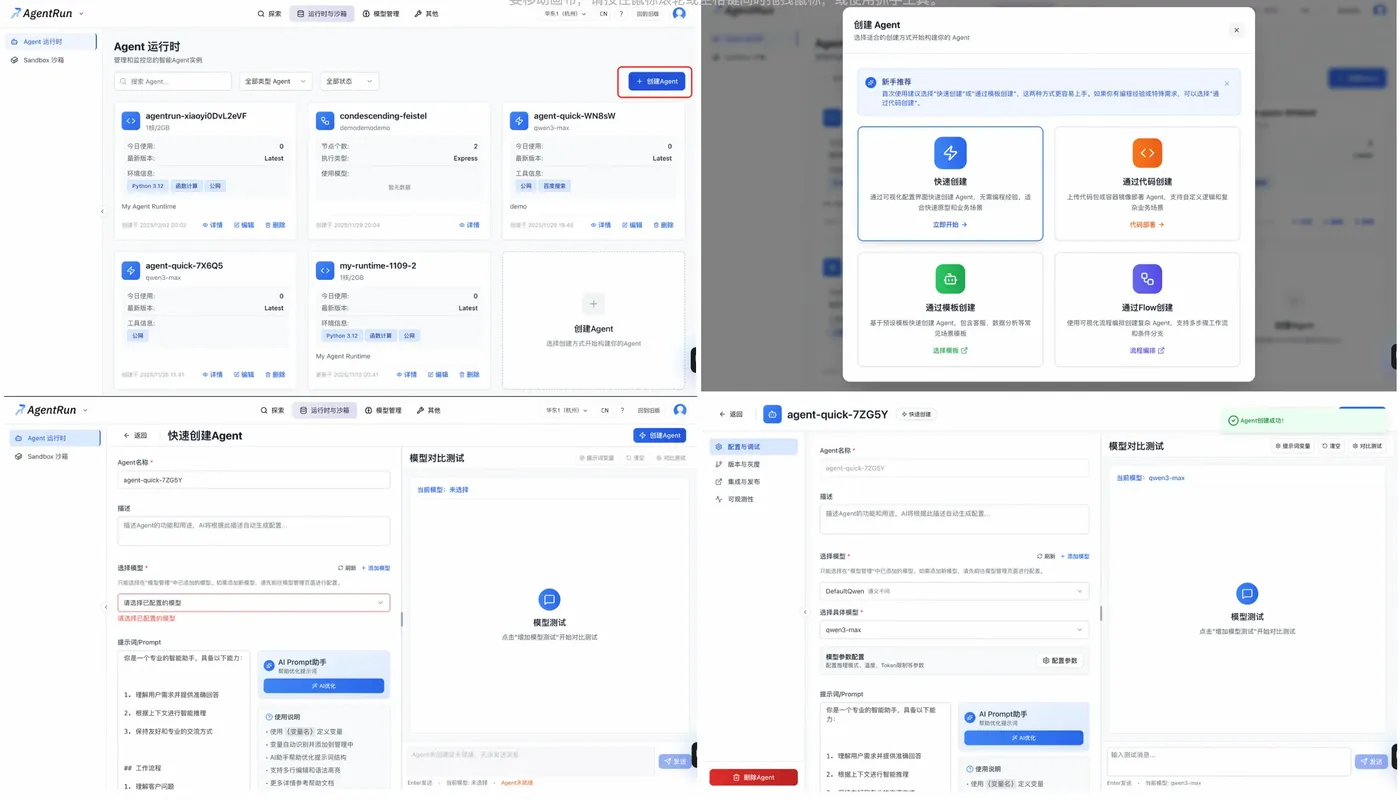This screenshot has height=801, width=1400.
Task: Select Sandbox 沙箱 in the list page sidebar
Action: (x=50, y=60)
